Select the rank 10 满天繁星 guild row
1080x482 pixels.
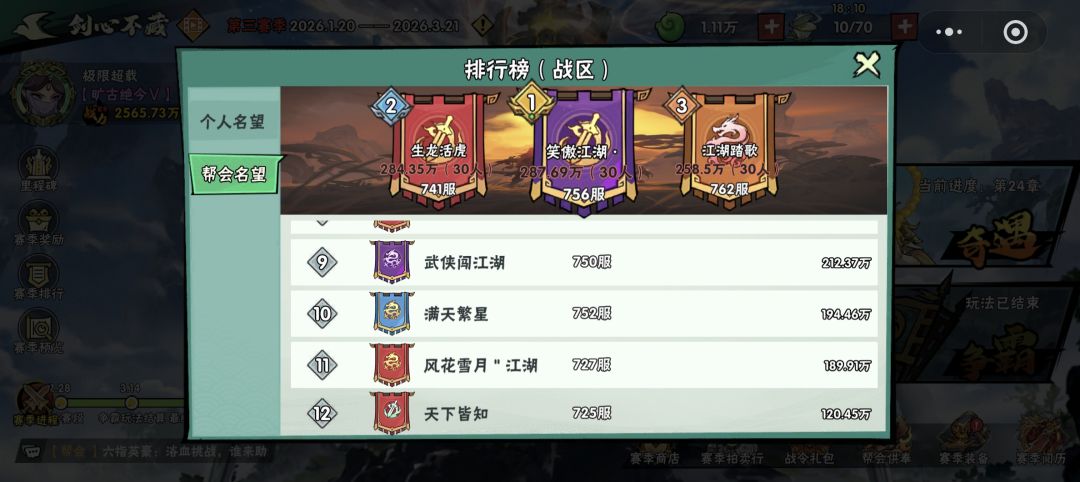(583, 314)
